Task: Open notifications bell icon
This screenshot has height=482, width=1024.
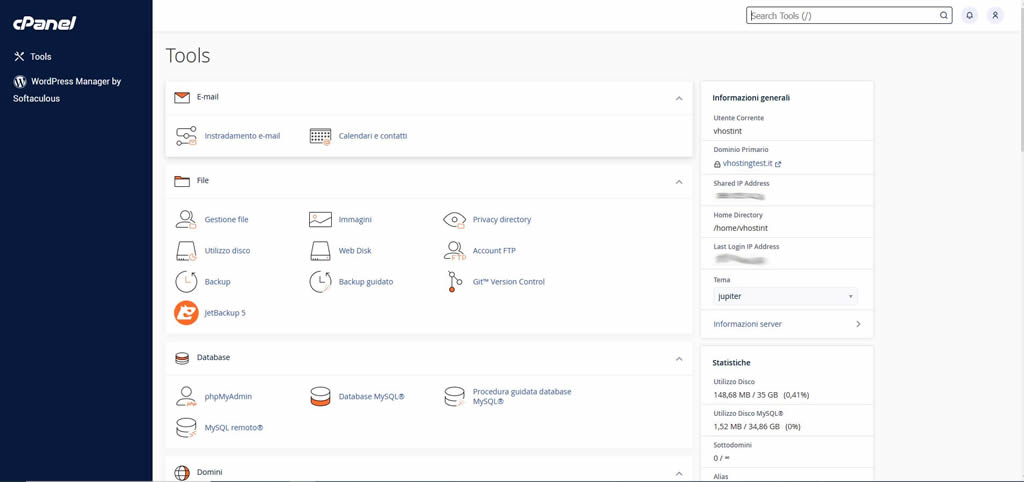Action: [x=970, y=16]
